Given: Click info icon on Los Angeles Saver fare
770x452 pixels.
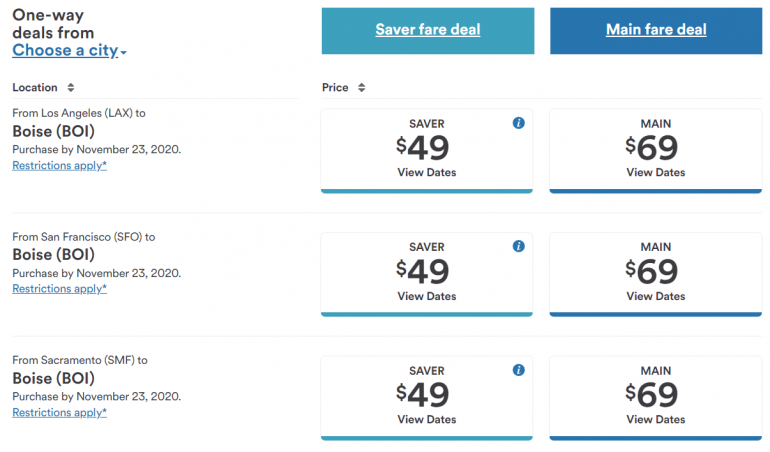Looking at the screenshot, I should (x=518, y=123).
